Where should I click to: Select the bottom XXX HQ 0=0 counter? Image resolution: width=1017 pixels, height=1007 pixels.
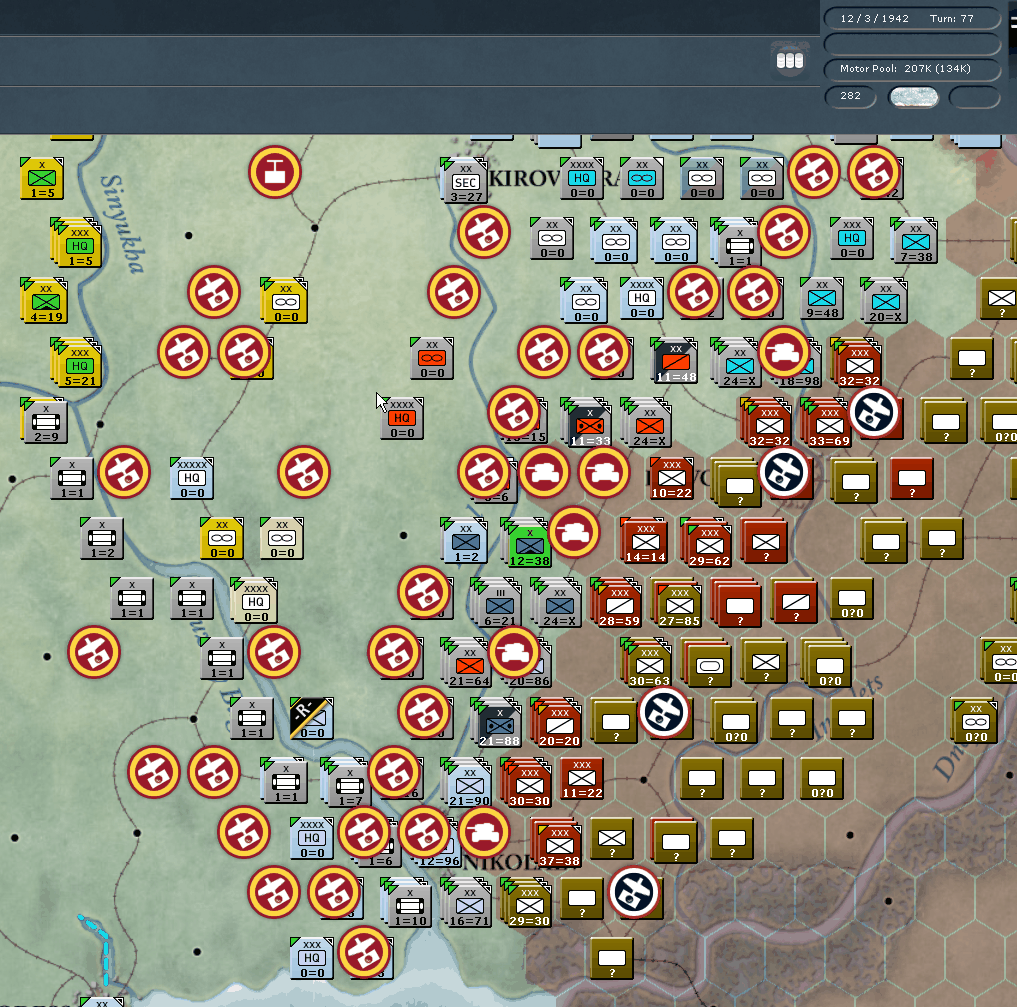pyautogui.click(x=312, y=958)
